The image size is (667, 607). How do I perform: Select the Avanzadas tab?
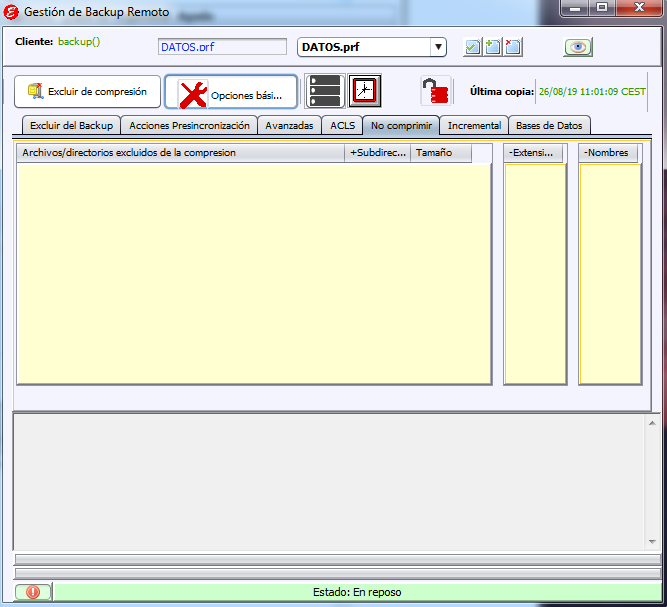[289, 126]
